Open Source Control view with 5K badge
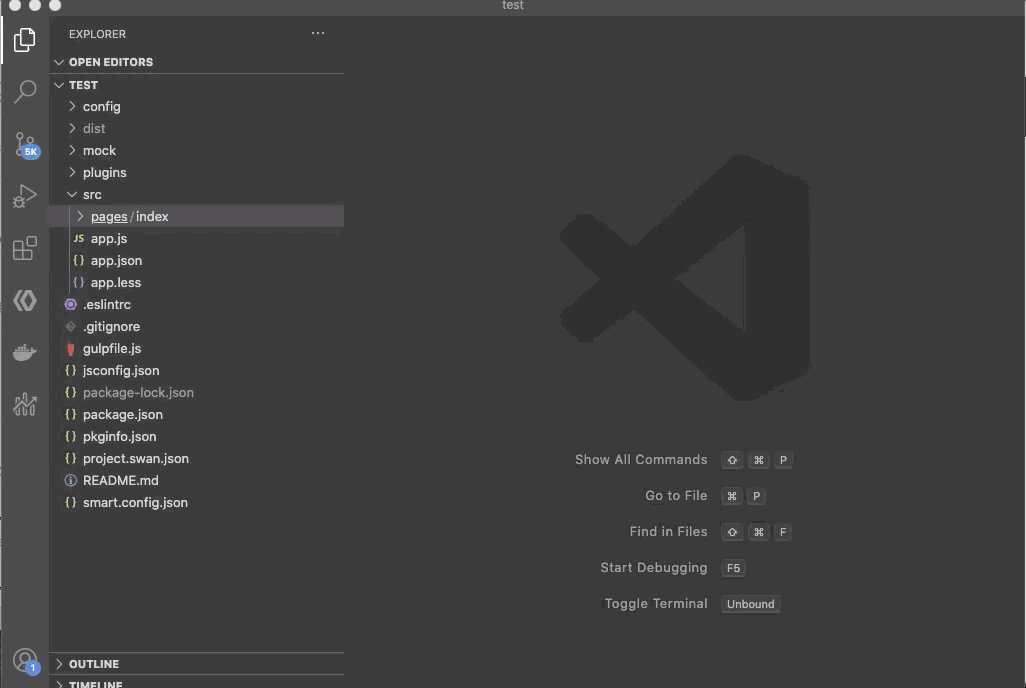1026x688 pixels. click(26, 145)
